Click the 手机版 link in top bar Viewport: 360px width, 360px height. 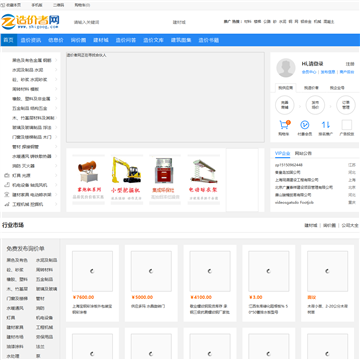[x=37, y=5]
